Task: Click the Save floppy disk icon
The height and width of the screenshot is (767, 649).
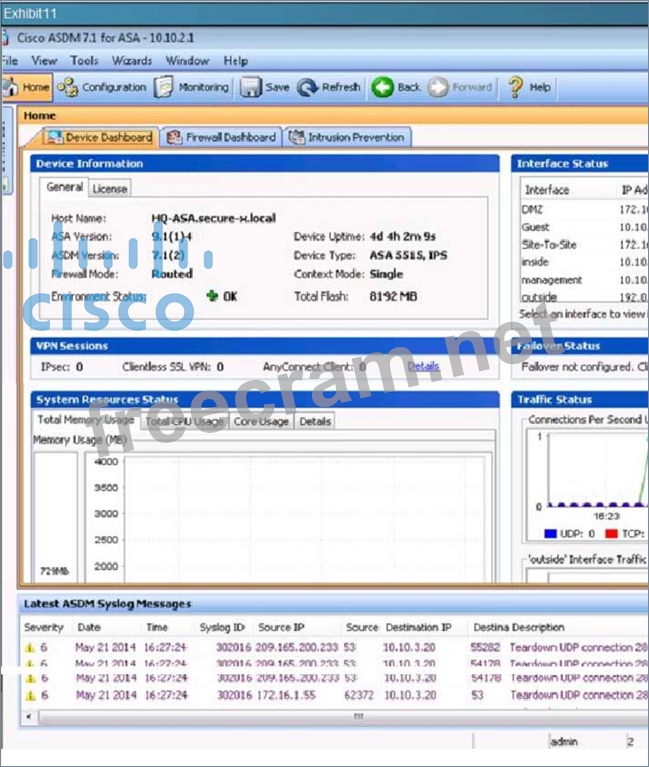Action: pyautogui.click(x=265, y=87)
